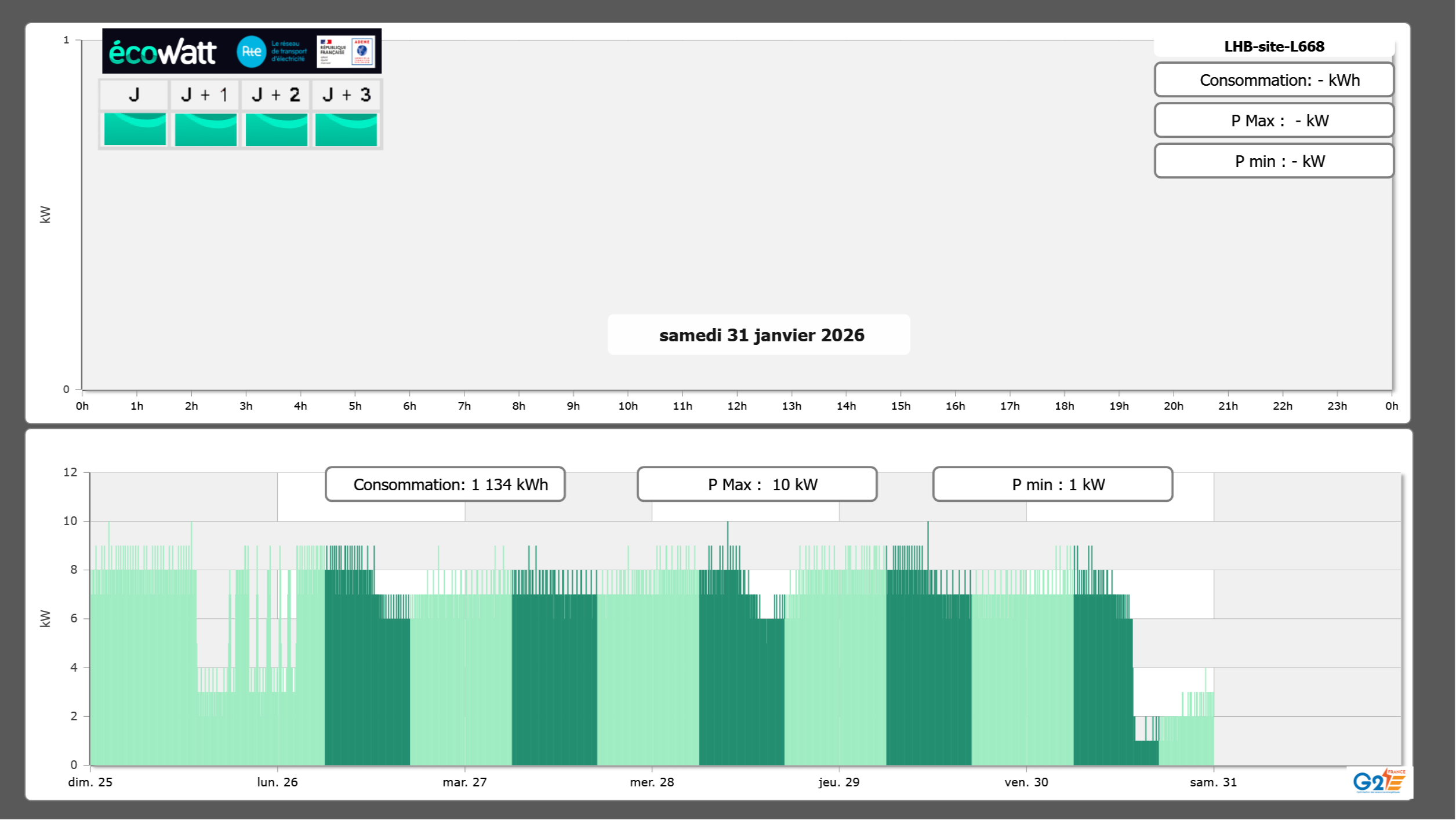Viewport: 1456px width, 820px height.
Task: Select the J + 2 day tab
Action: click(275, 94)
